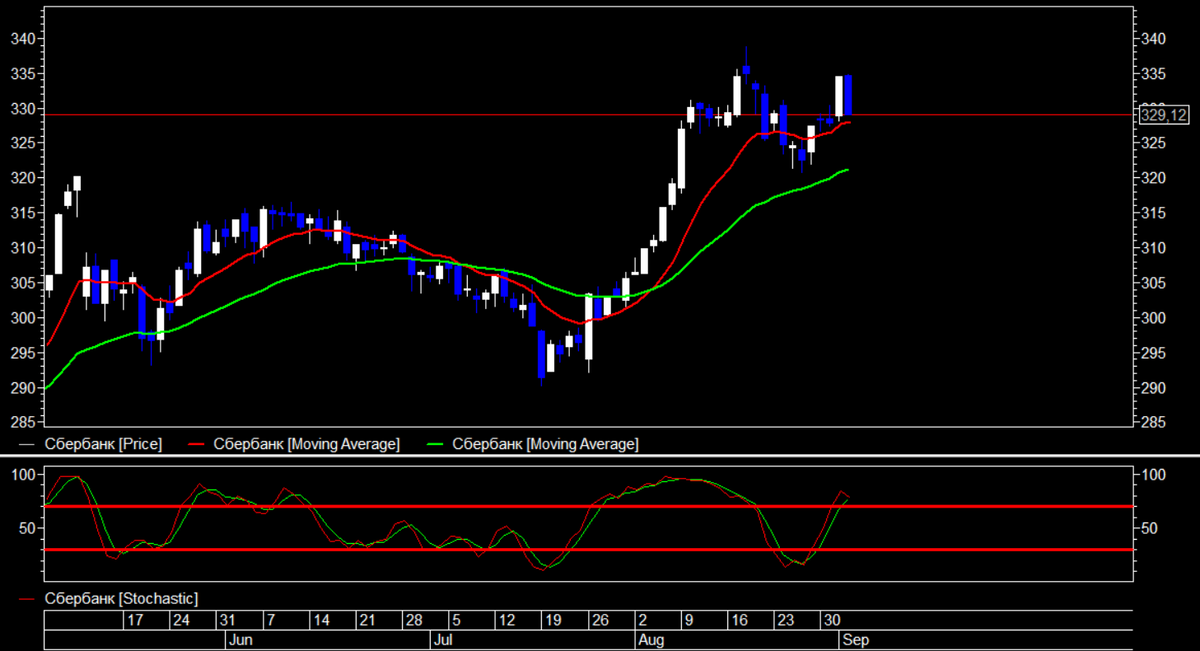Click the 290 label on left price axis
The width and height of the screenshot is (1200, 651).
tap(23, 388)
